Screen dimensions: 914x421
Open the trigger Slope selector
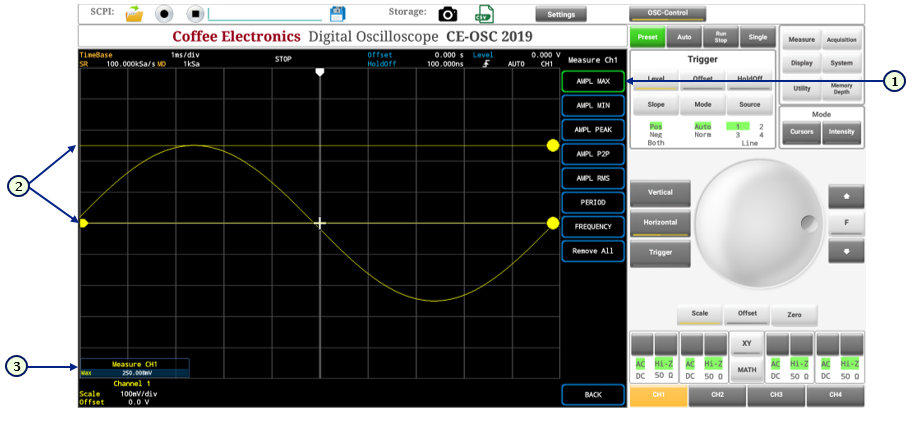coord(656,104)
